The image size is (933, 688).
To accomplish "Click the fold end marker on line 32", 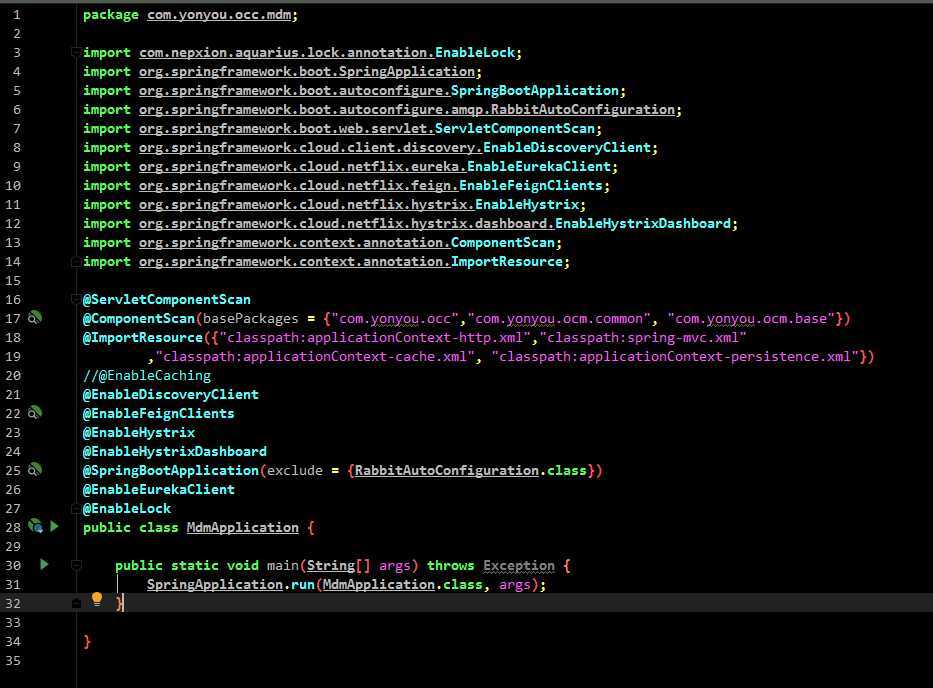I will coord(76,603).
